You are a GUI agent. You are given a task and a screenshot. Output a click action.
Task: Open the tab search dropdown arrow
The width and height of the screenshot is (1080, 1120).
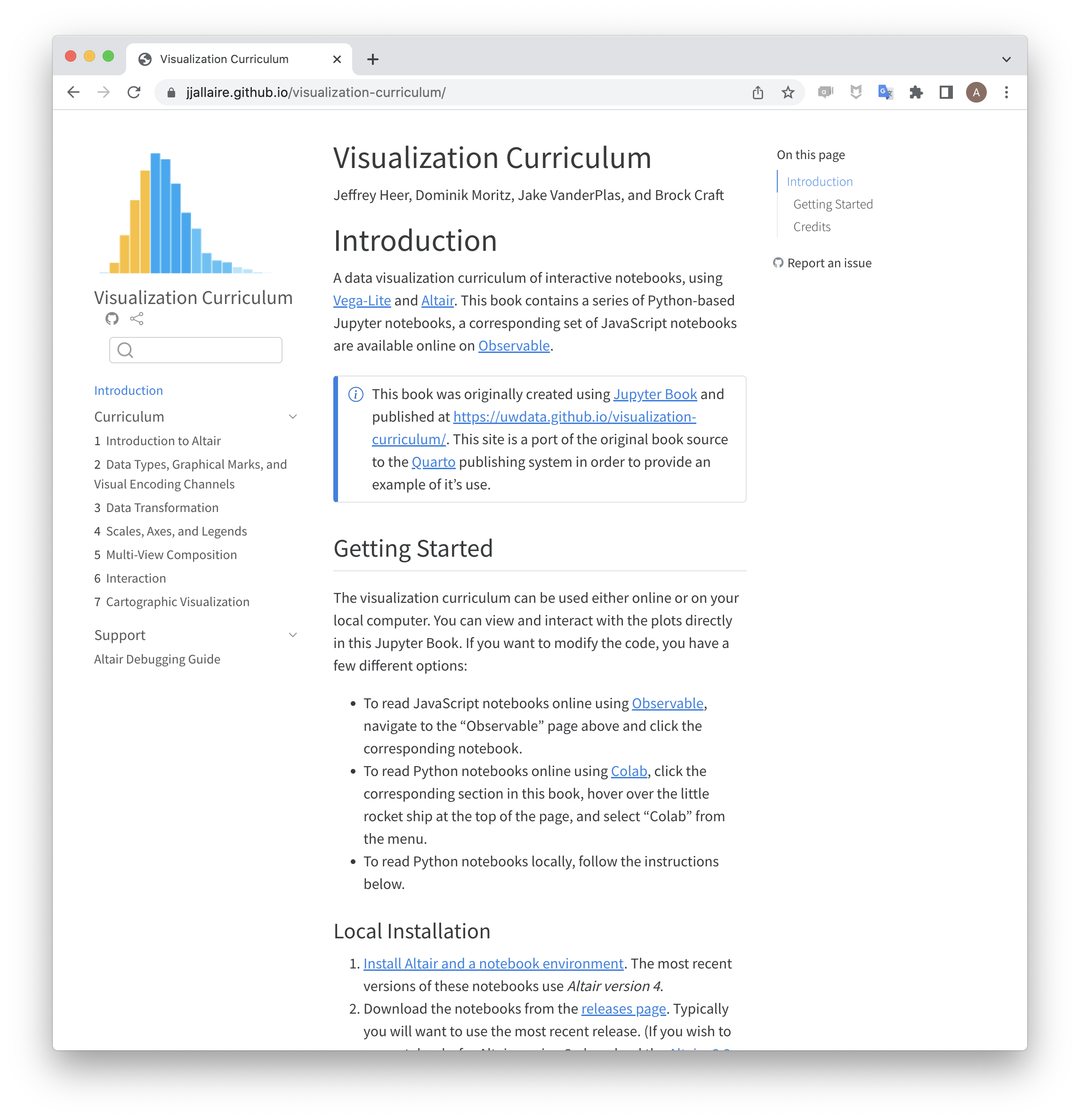[1006, 59]
